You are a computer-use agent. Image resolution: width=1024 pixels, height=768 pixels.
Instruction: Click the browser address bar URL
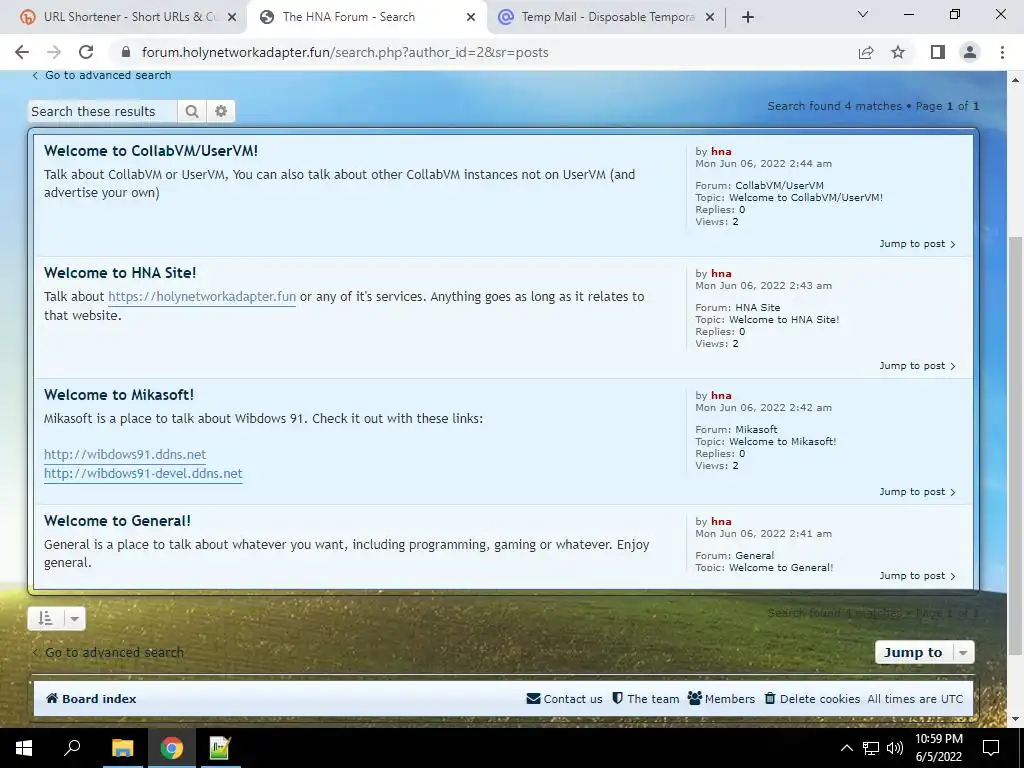pos(345,52)
